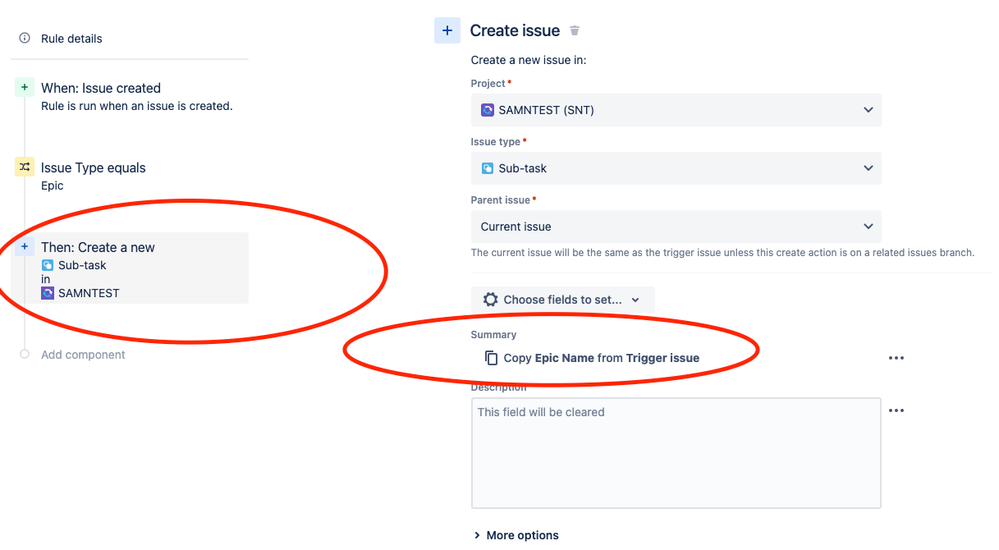Click the Rule details info icon
Screen dimensions: 999x550
(24, 38)
